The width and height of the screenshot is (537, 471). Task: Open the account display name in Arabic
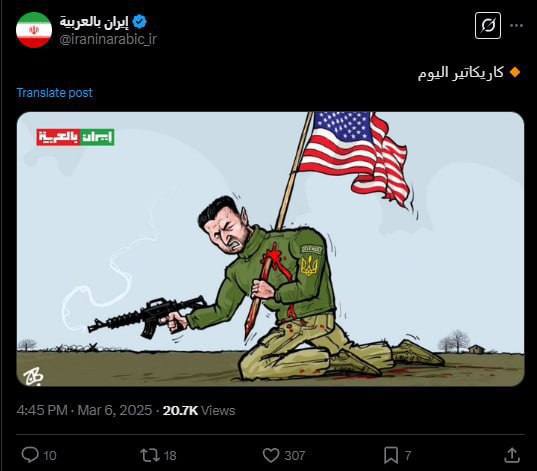[x=94, y=22]
